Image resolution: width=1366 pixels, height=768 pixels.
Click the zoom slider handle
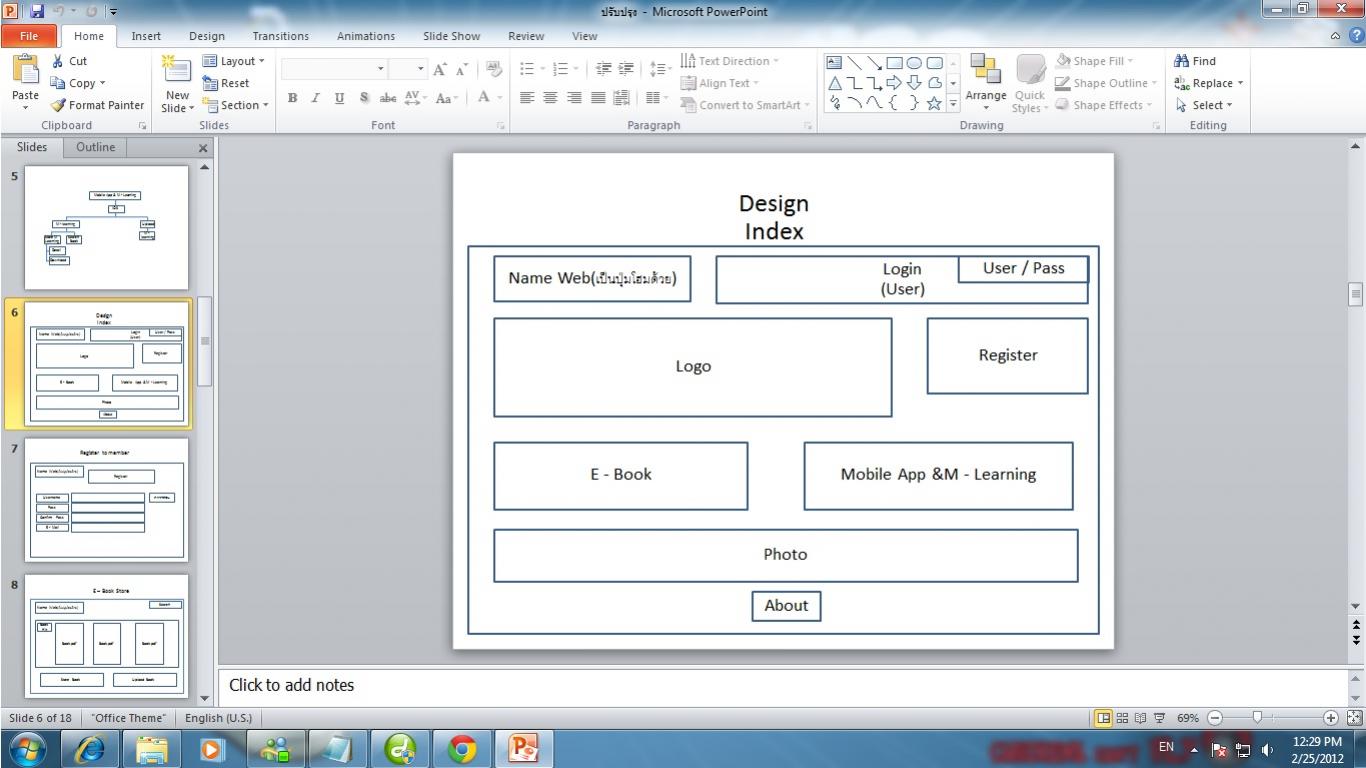(x=1257, y=718)
